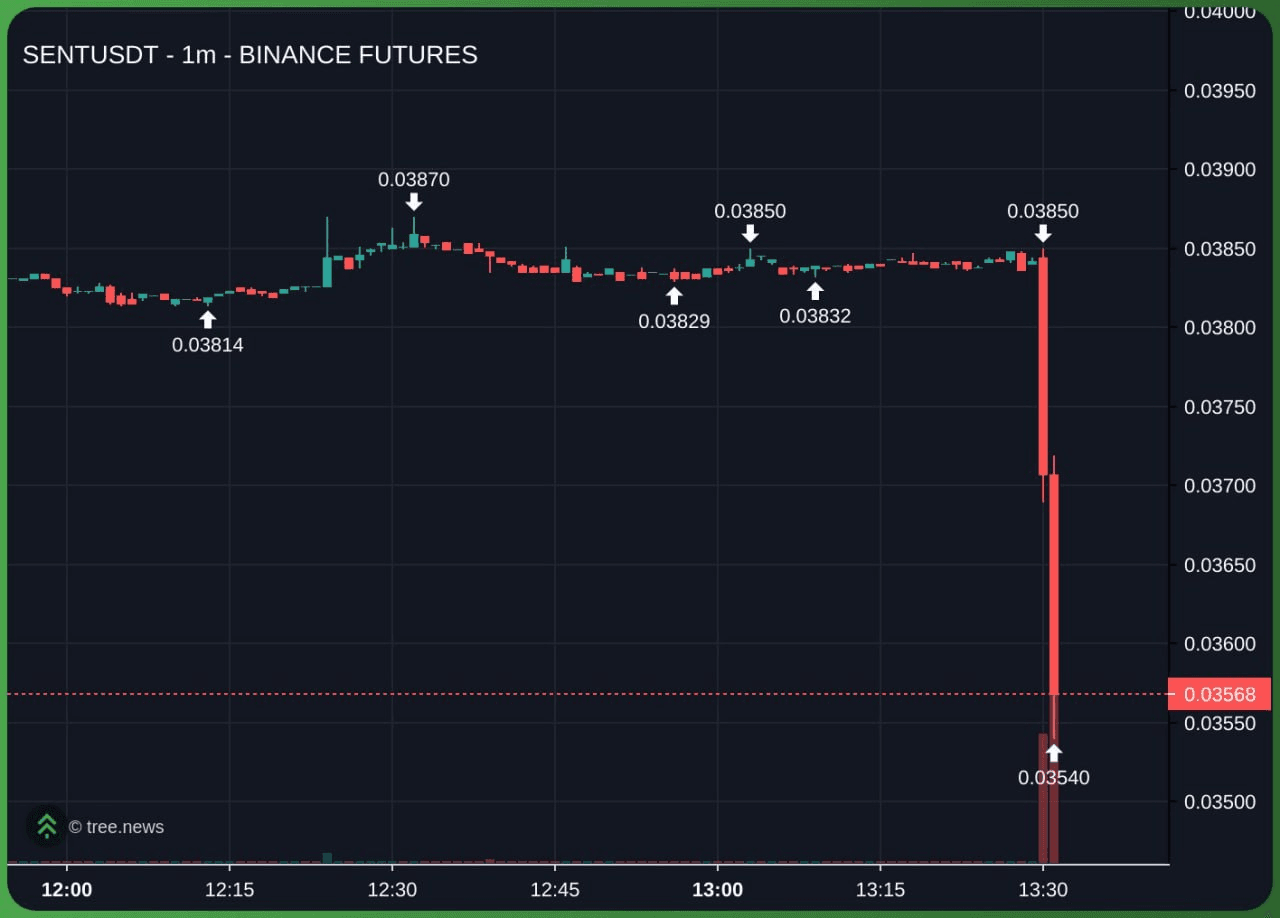Click the up arrow above the 0.03814 label
This screenshot has height=918, width=1280.
[207, 319]
